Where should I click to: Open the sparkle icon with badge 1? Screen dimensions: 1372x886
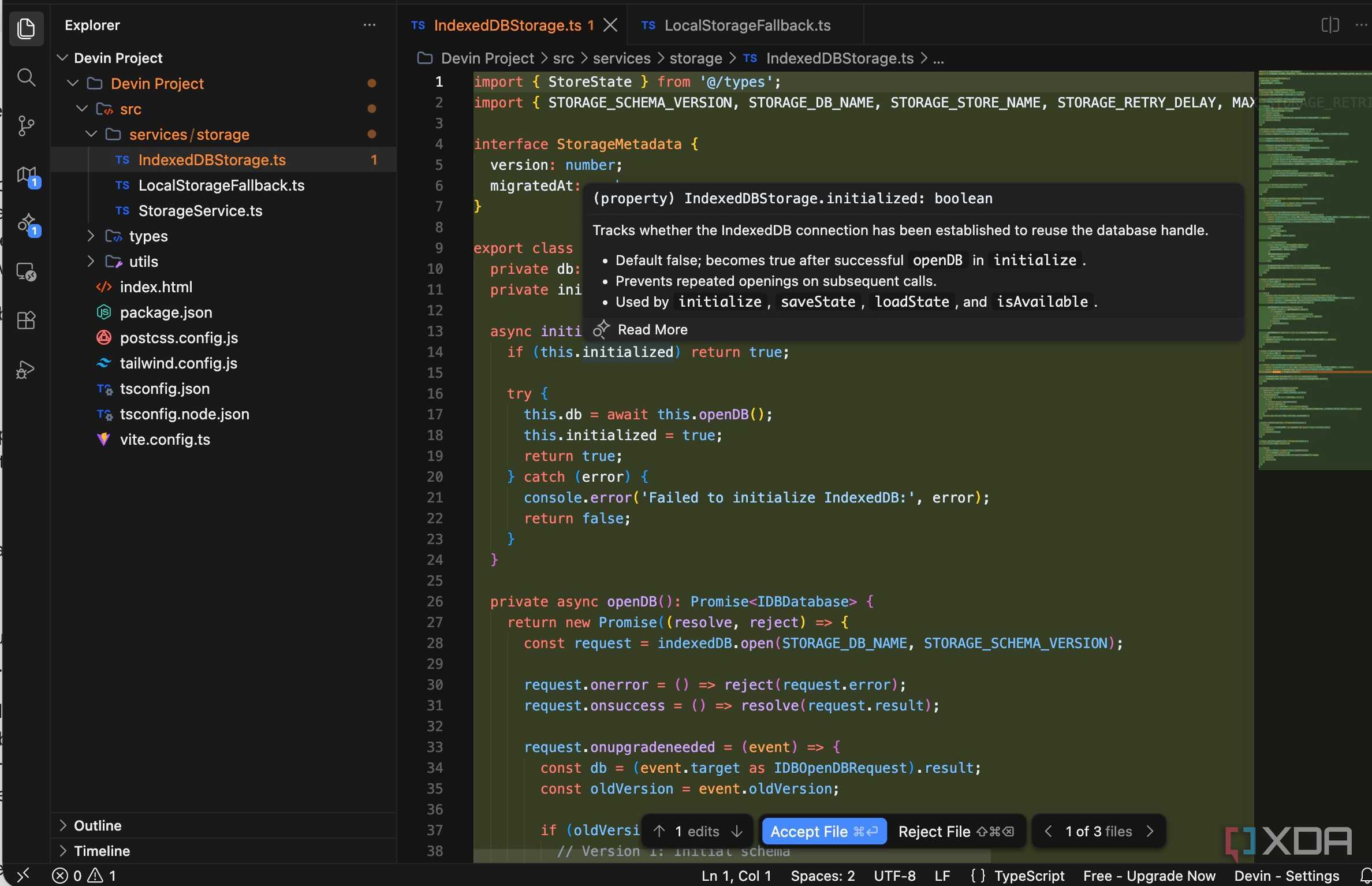point(27,225)
